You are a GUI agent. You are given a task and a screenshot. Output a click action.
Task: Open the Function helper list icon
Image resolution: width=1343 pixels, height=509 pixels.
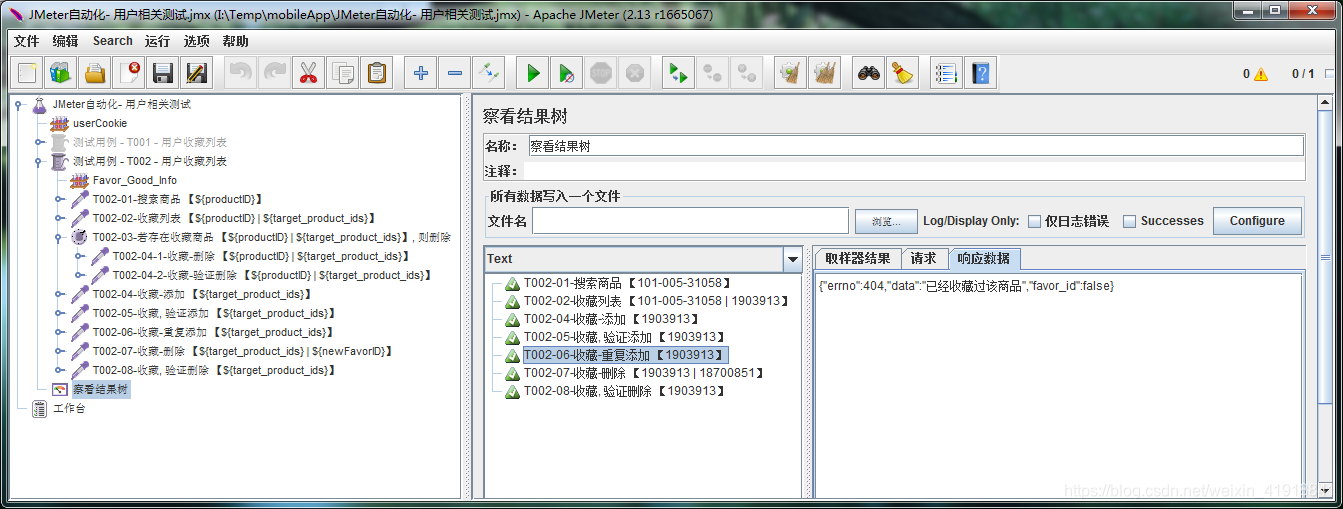[x=946, y=73]
